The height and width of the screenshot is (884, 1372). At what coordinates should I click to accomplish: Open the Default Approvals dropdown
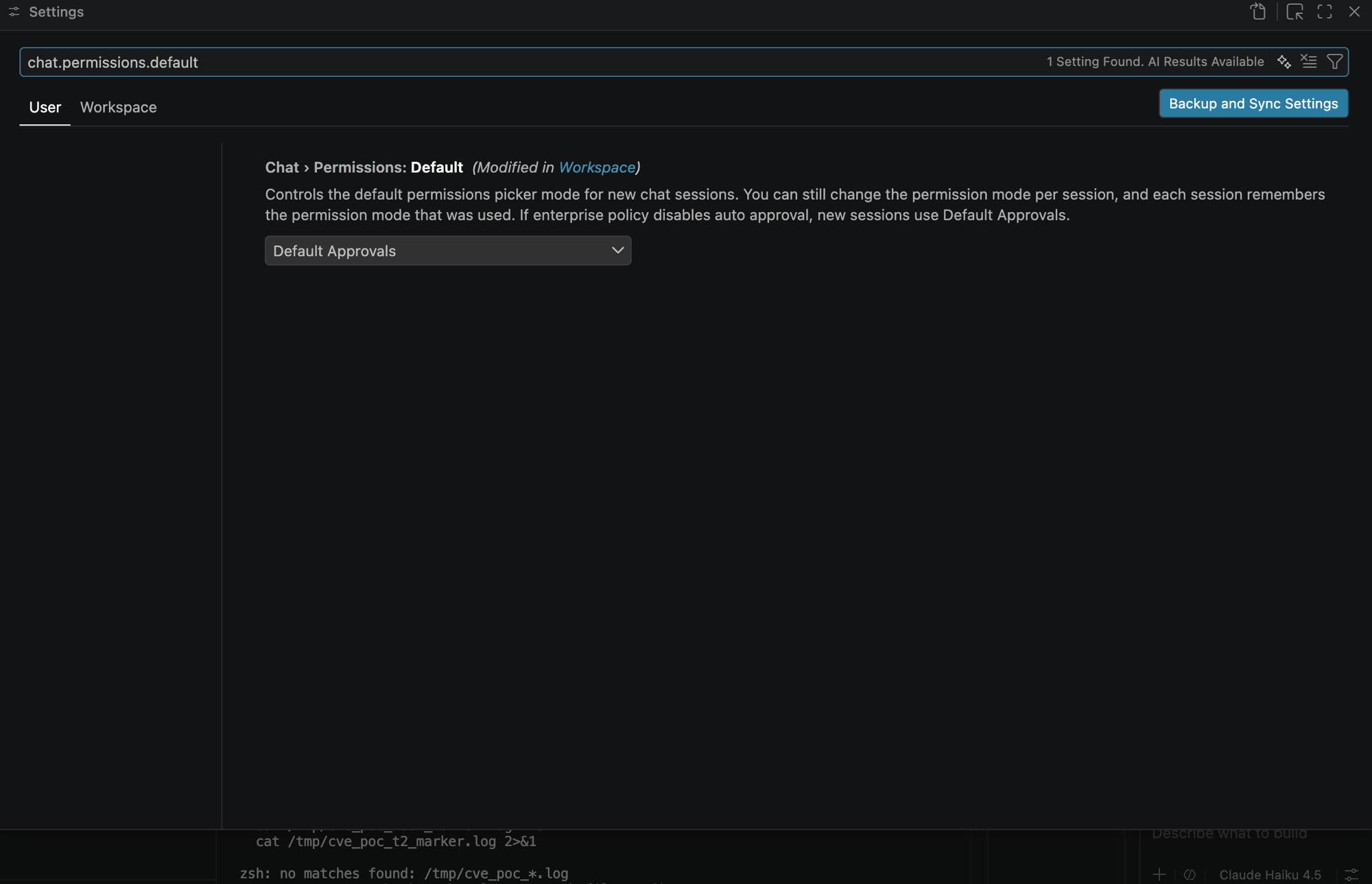(448, 251)
